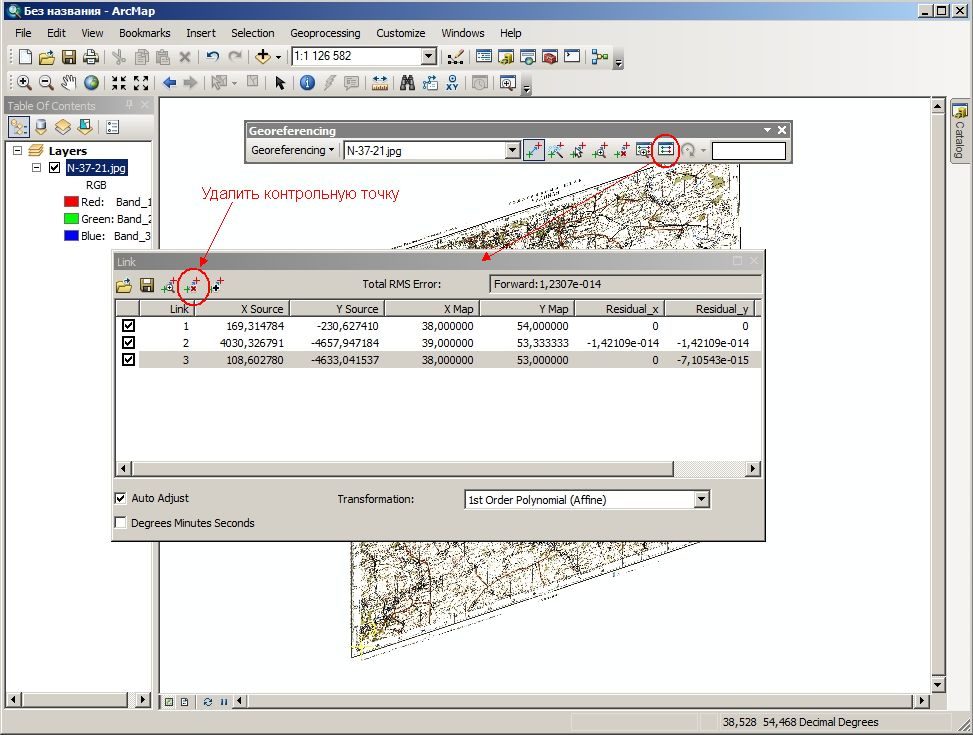
Task: Open the Bookmarks menu
Action: click(x=145, y=33)
